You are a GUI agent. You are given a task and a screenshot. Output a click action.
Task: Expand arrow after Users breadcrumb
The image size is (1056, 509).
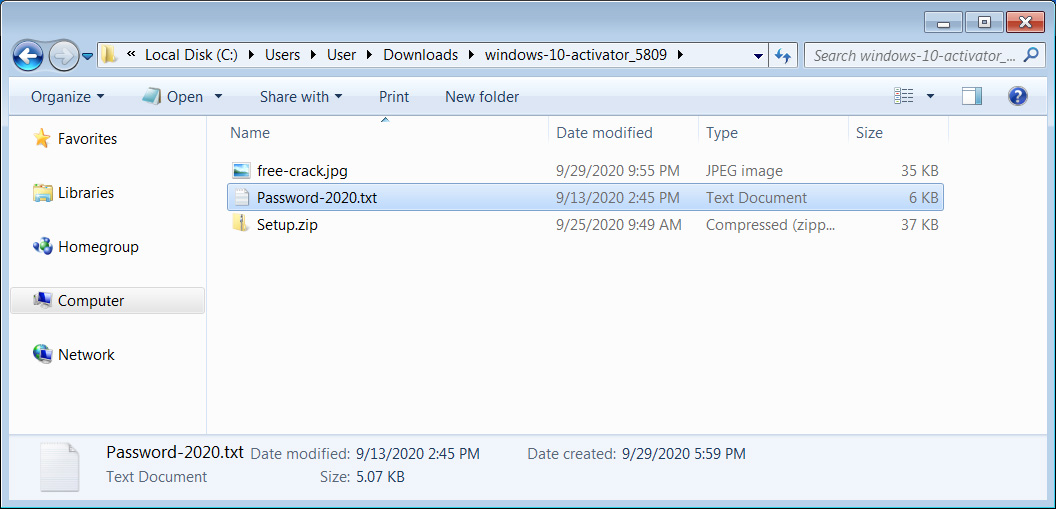click(x=314, y=55)
